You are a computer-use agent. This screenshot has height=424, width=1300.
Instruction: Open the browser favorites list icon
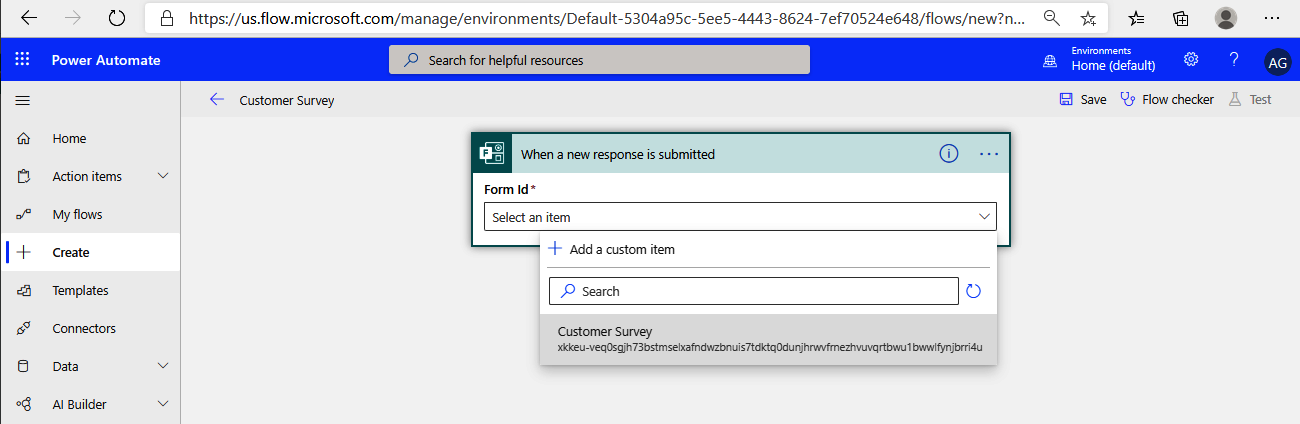(1137, 18)
